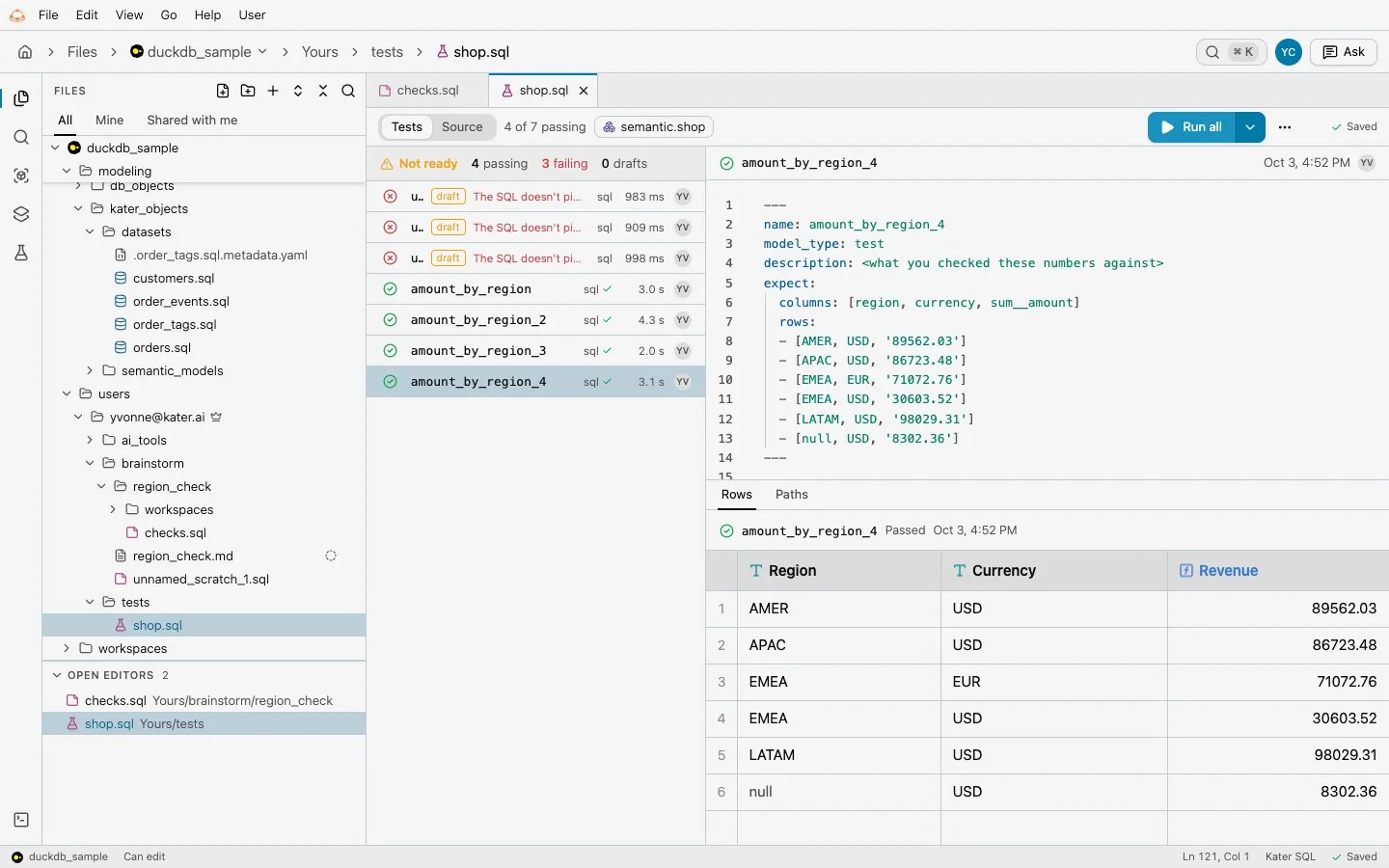This screenshot has height=868, width=1389.
Task: Switch to the Paths tab
Action: pos(792,495)
